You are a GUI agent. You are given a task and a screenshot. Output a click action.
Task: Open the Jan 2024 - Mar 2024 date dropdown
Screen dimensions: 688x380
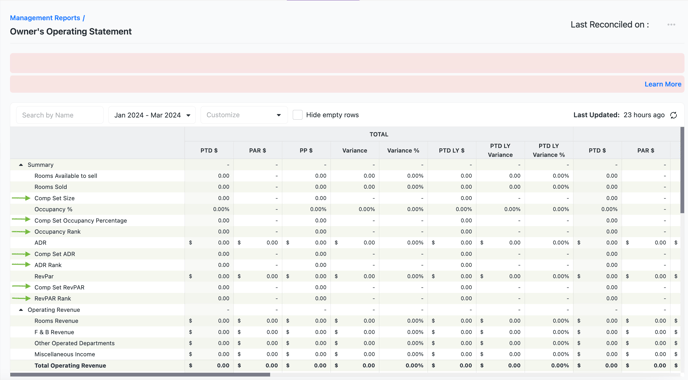coord(152,115)
